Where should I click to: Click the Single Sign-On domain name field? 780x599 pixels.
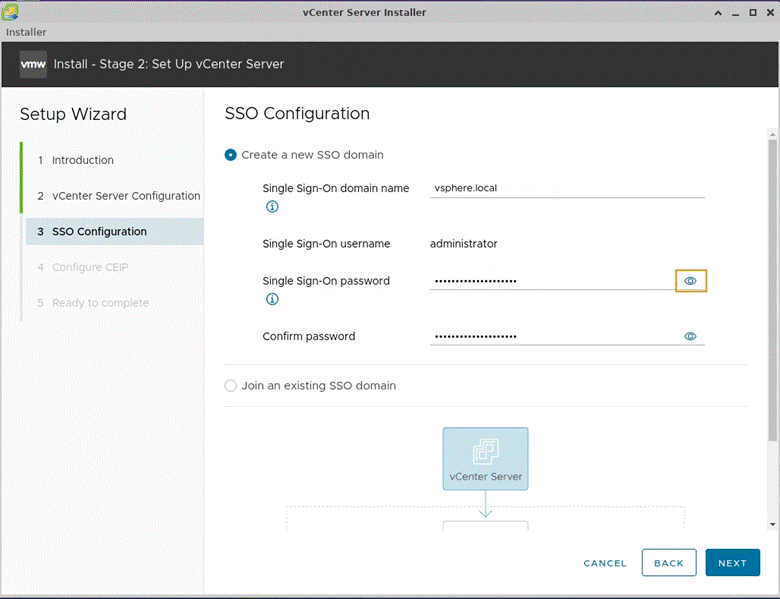(x=567, y=189)
